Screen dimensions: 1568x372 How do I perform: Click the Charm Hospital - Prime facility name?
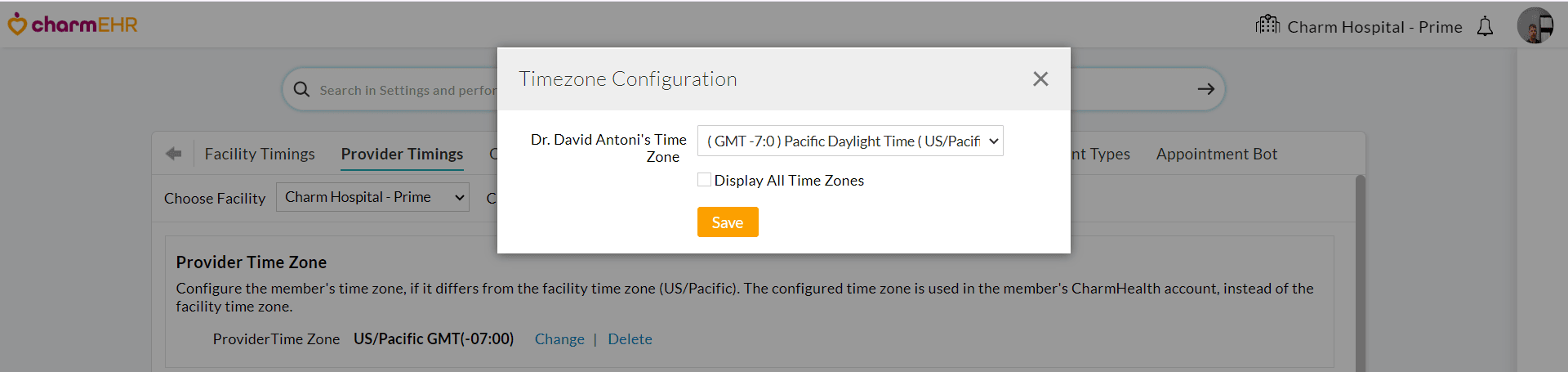1374,27
